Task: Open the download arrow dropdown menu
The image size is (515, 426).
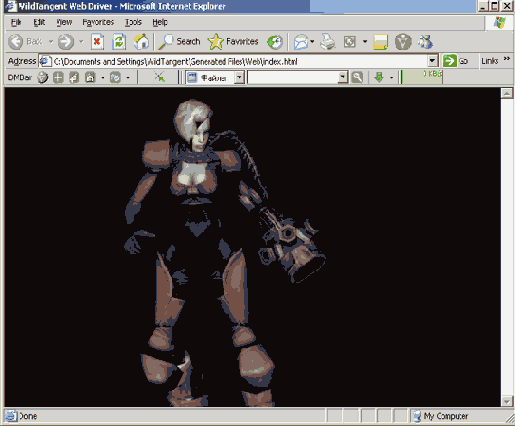Action: tap(392, 78)
